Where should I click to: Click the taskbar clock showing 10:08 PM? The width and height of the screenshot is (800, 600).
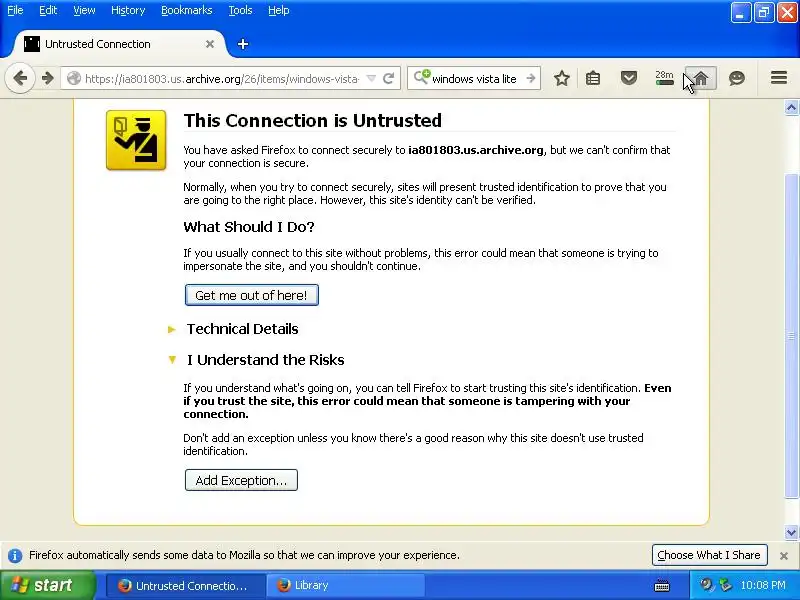(763, 586)
